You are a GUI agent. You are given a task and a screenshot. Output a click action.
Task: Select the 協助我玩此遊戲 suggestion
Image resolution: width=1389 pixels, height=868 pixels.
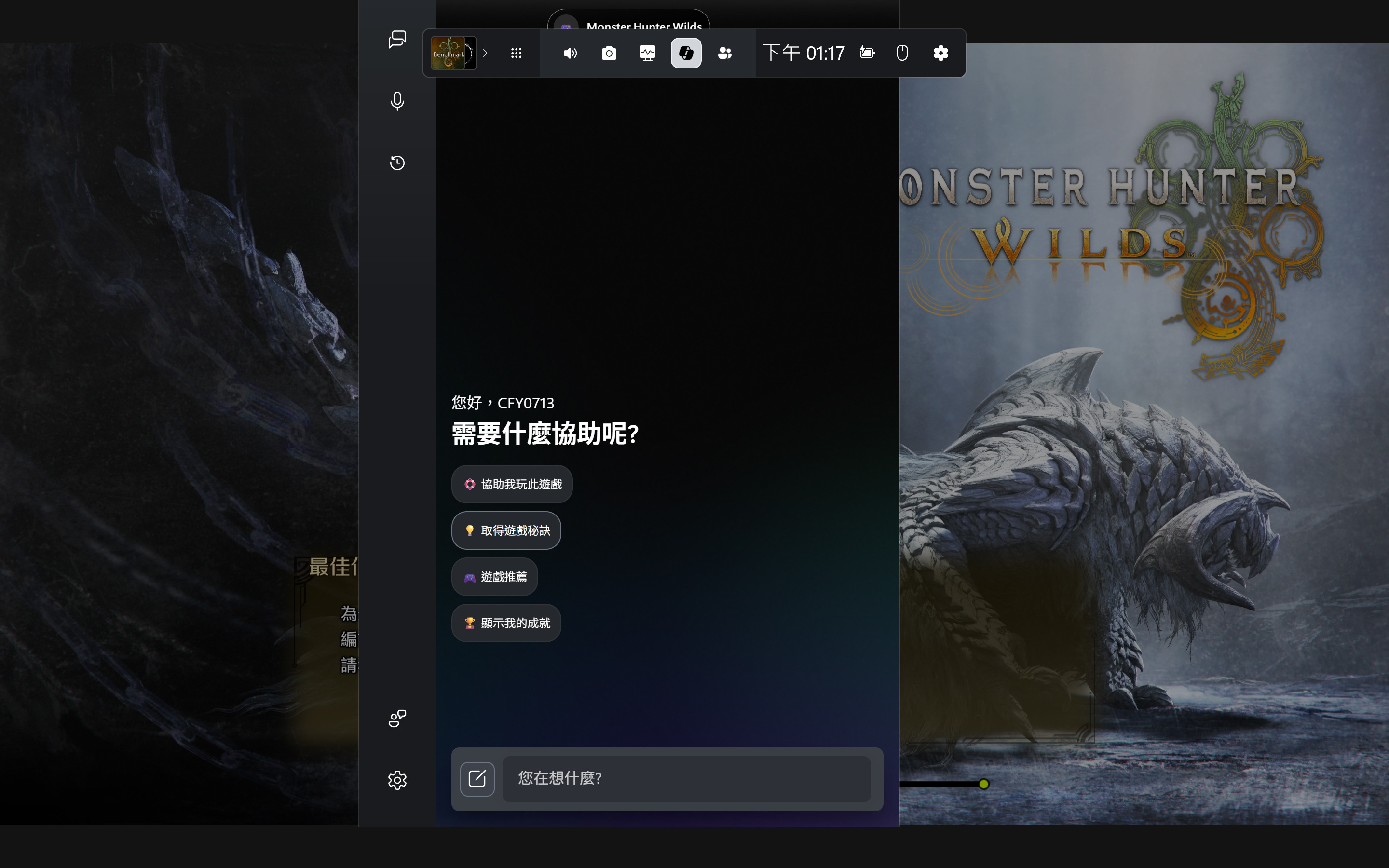[x=512, y=484]
